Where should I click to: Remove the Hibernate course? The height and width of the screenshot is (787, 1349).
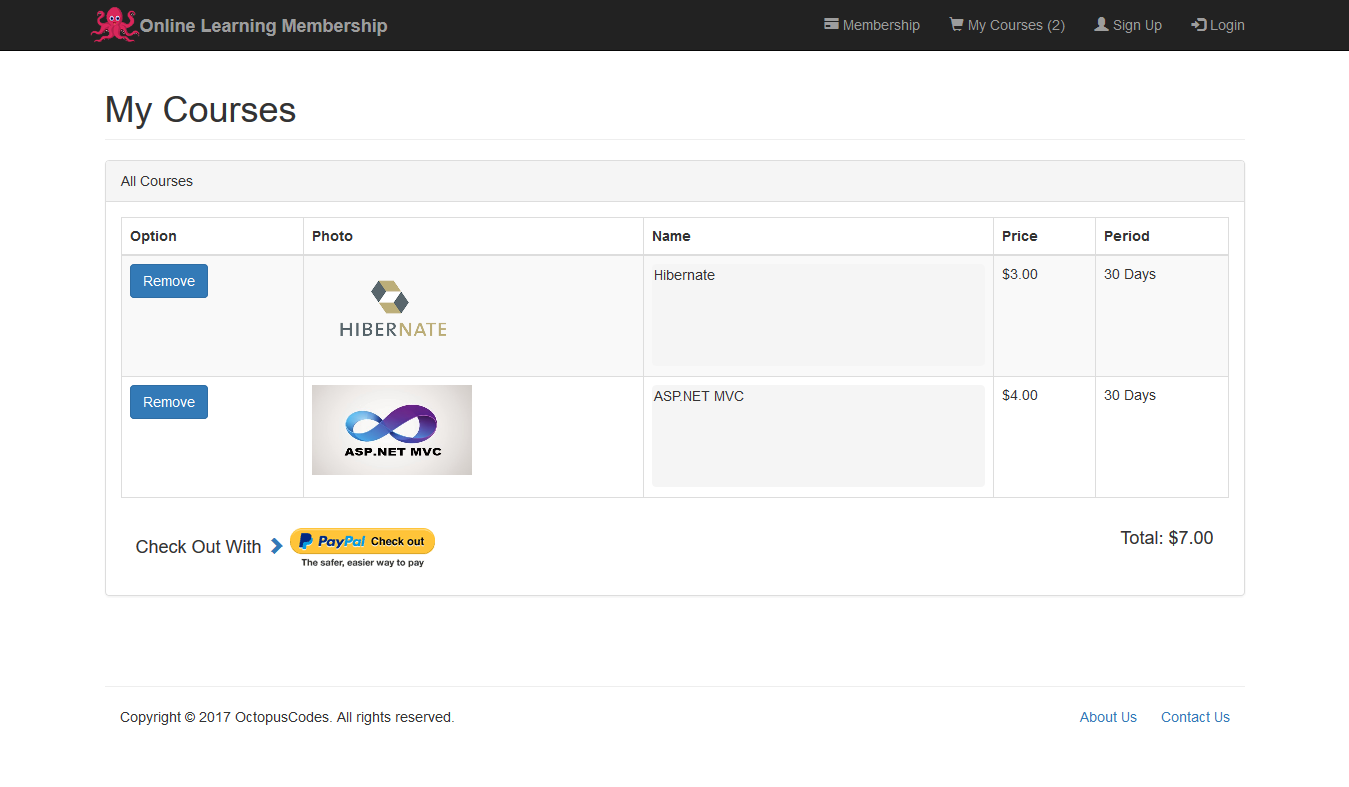pyautogui.click(x=169, y=281)
